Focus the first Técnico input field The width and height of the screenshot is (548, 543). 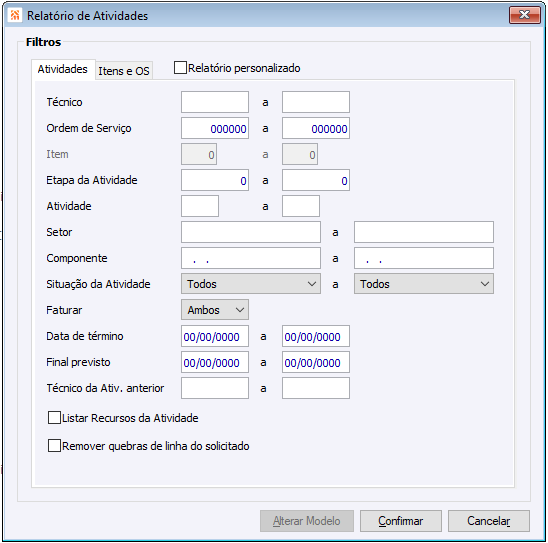tap(215, 102)
